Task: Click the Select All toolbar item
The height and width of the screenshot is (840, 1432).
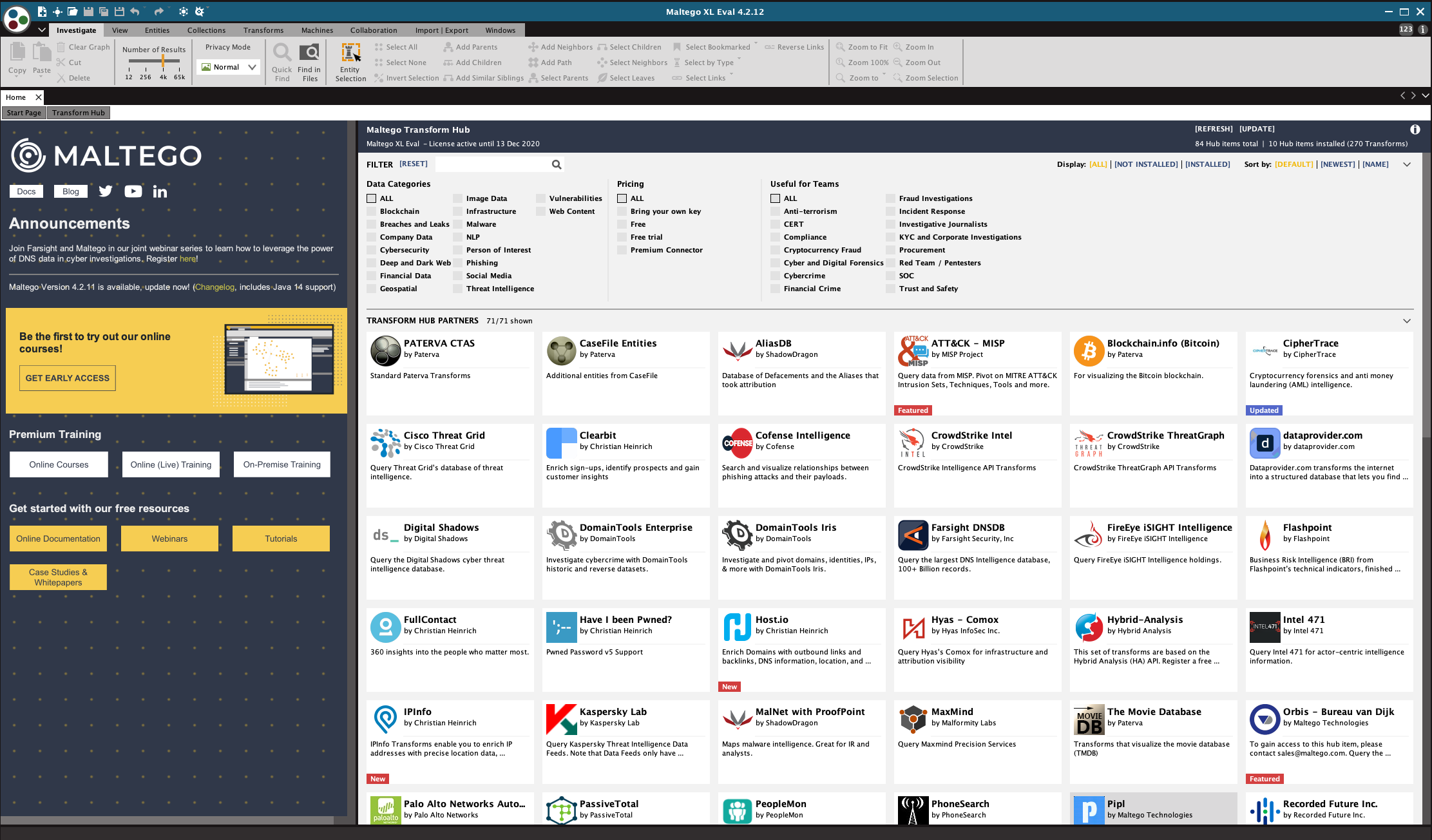Action: [x=396, y=47]
